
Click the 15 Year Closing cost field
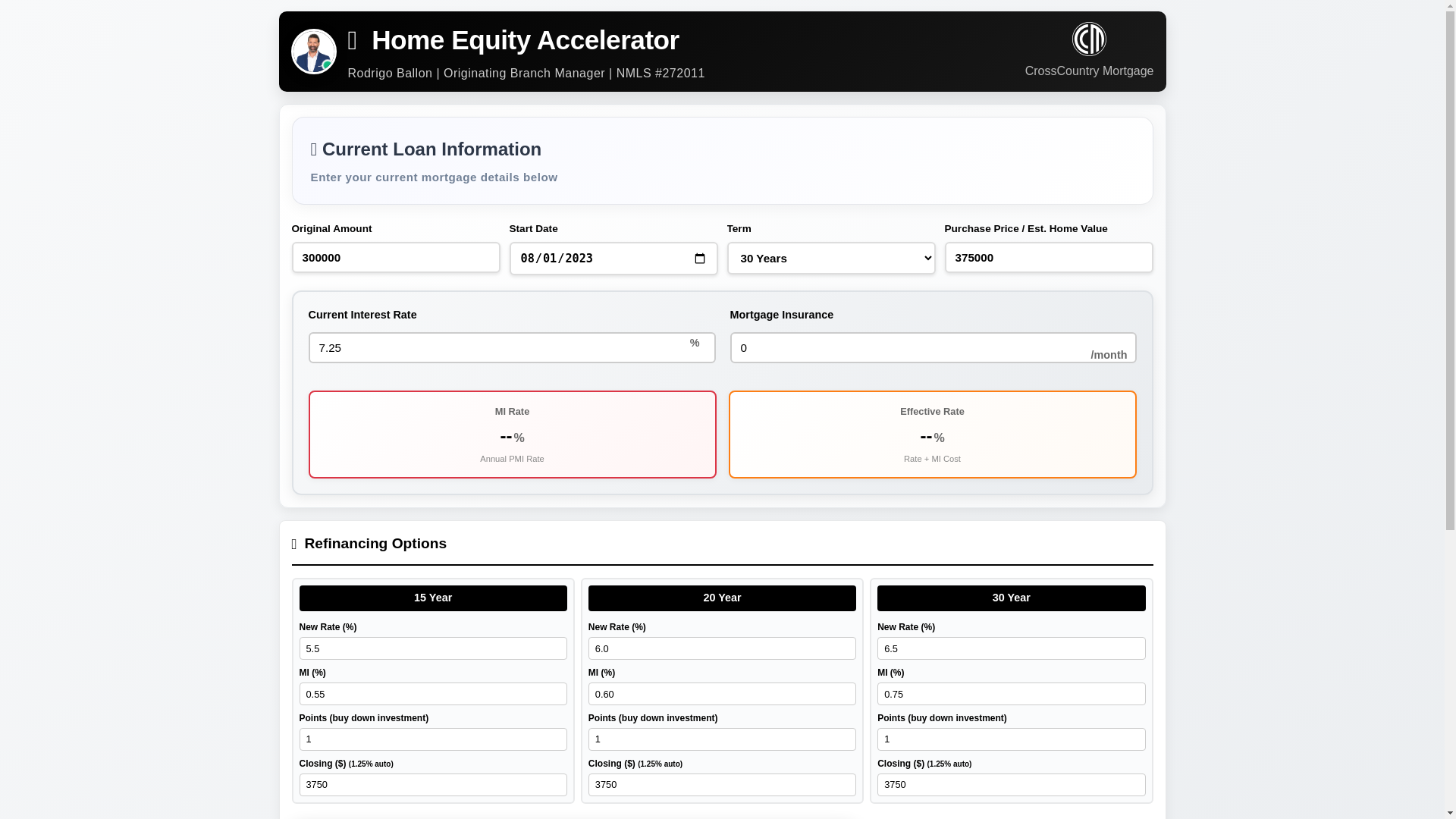pyautogui.click(x=432, y=785)
